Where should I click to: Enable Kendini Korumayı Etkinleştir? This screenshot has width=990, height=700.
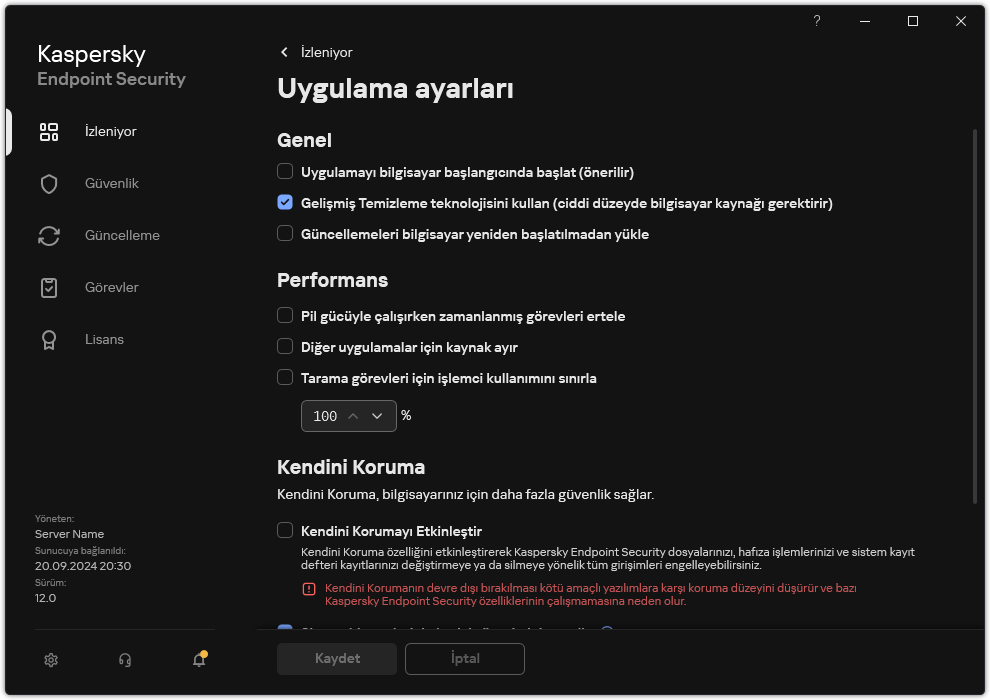point(284,530)
